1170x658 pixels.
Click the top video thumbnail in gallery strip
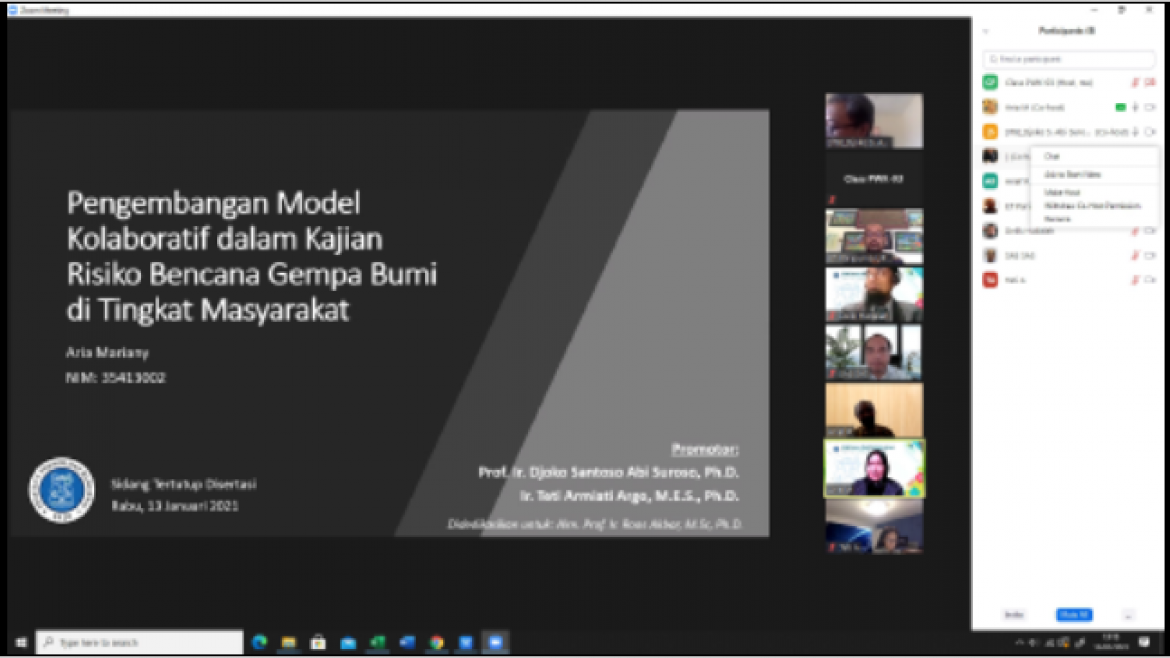[x=874, y=121]
